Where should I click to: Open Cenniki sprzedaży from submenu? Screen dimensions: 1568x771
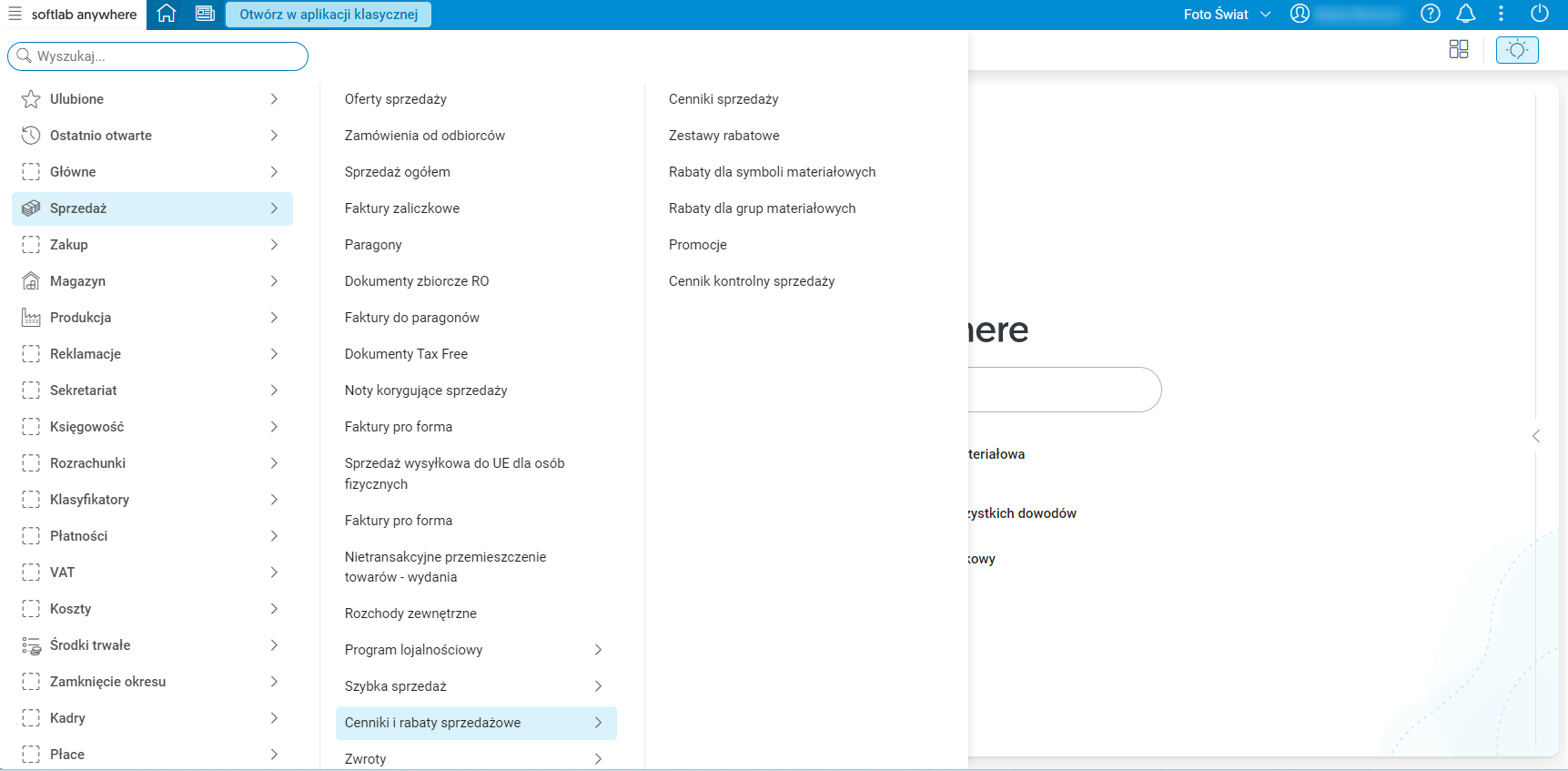coord(723,99)
